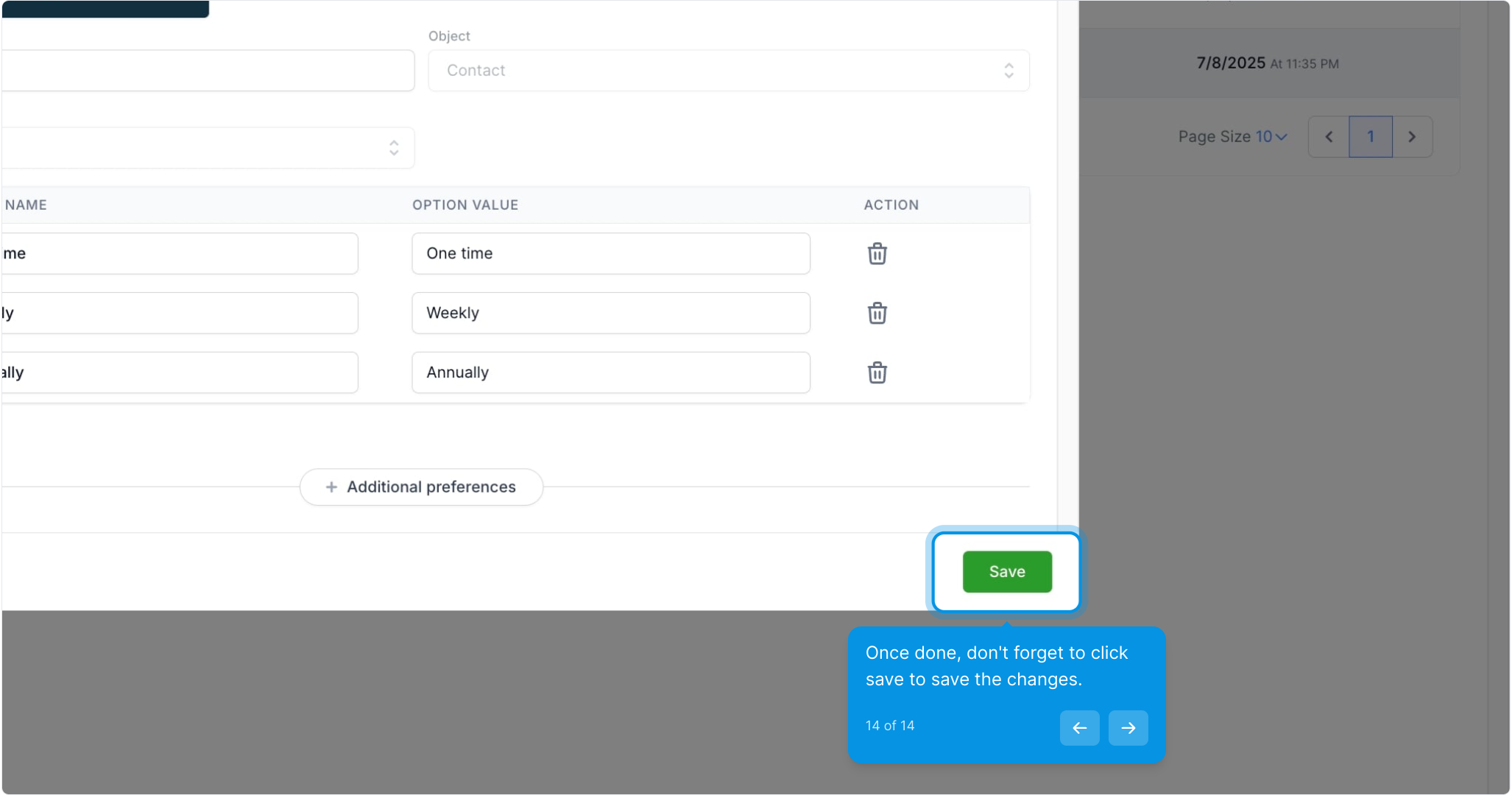Viewport: 1512px width, 795px height.
Task: Click the green Save button
Action: pyautogui.click(x=1007, y=572)
